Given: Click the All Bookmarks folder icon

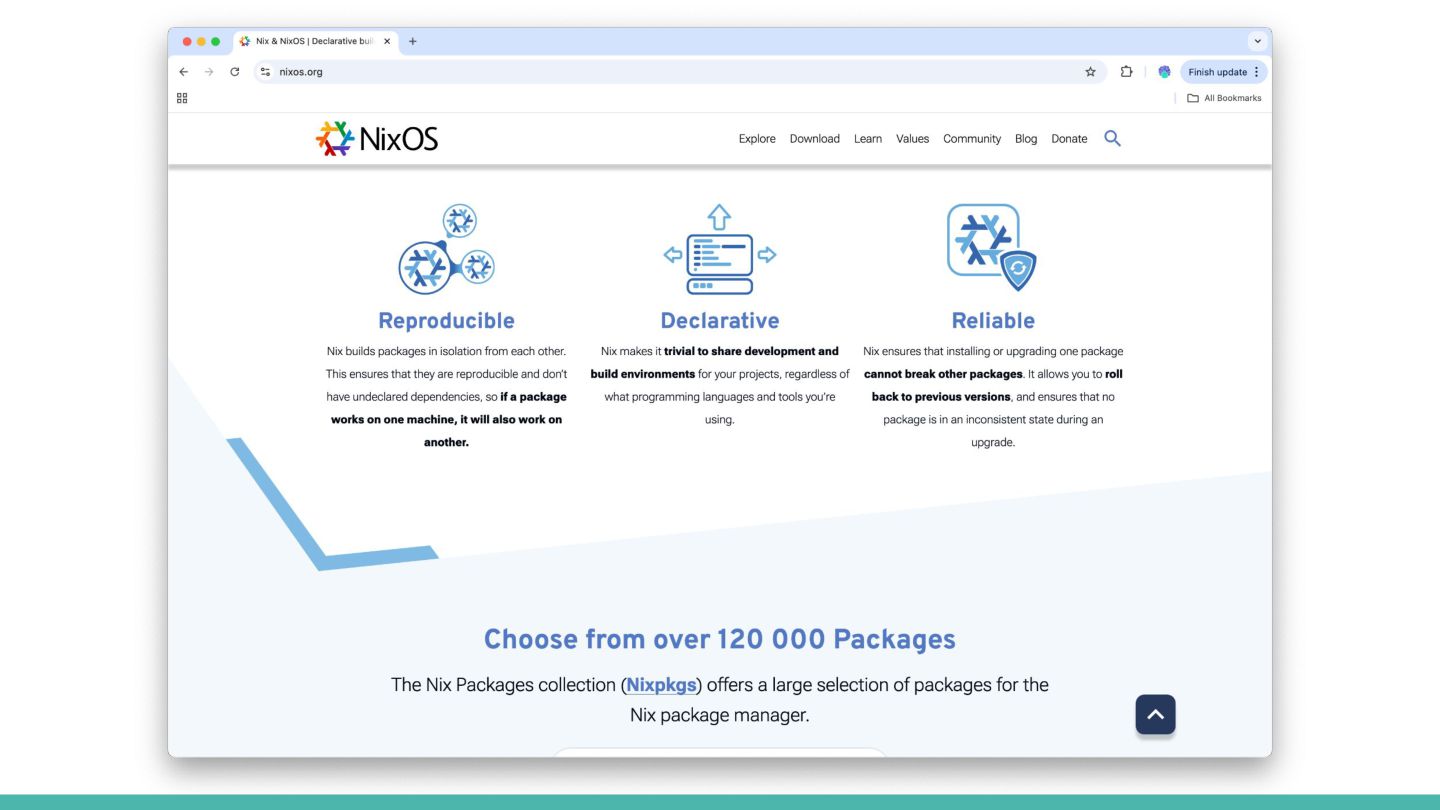Looking at the screenshot, I should pyautogui.click(x=1192, y=98).
